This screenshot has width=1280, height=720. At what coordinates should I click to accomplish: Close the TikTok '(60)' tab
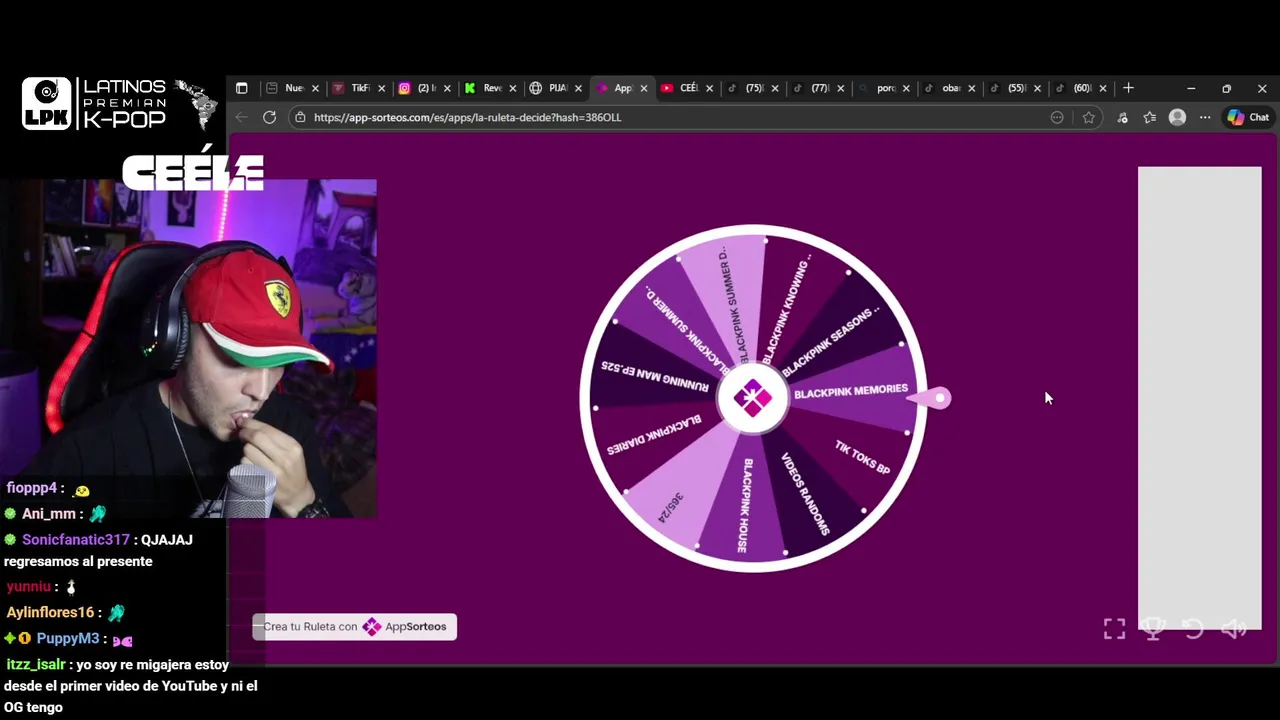click(x=1103, y=88)
